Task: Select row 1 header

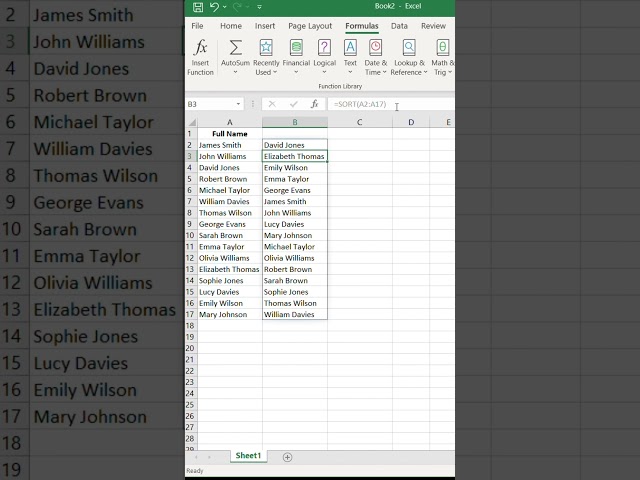Action: coord(191,134)
